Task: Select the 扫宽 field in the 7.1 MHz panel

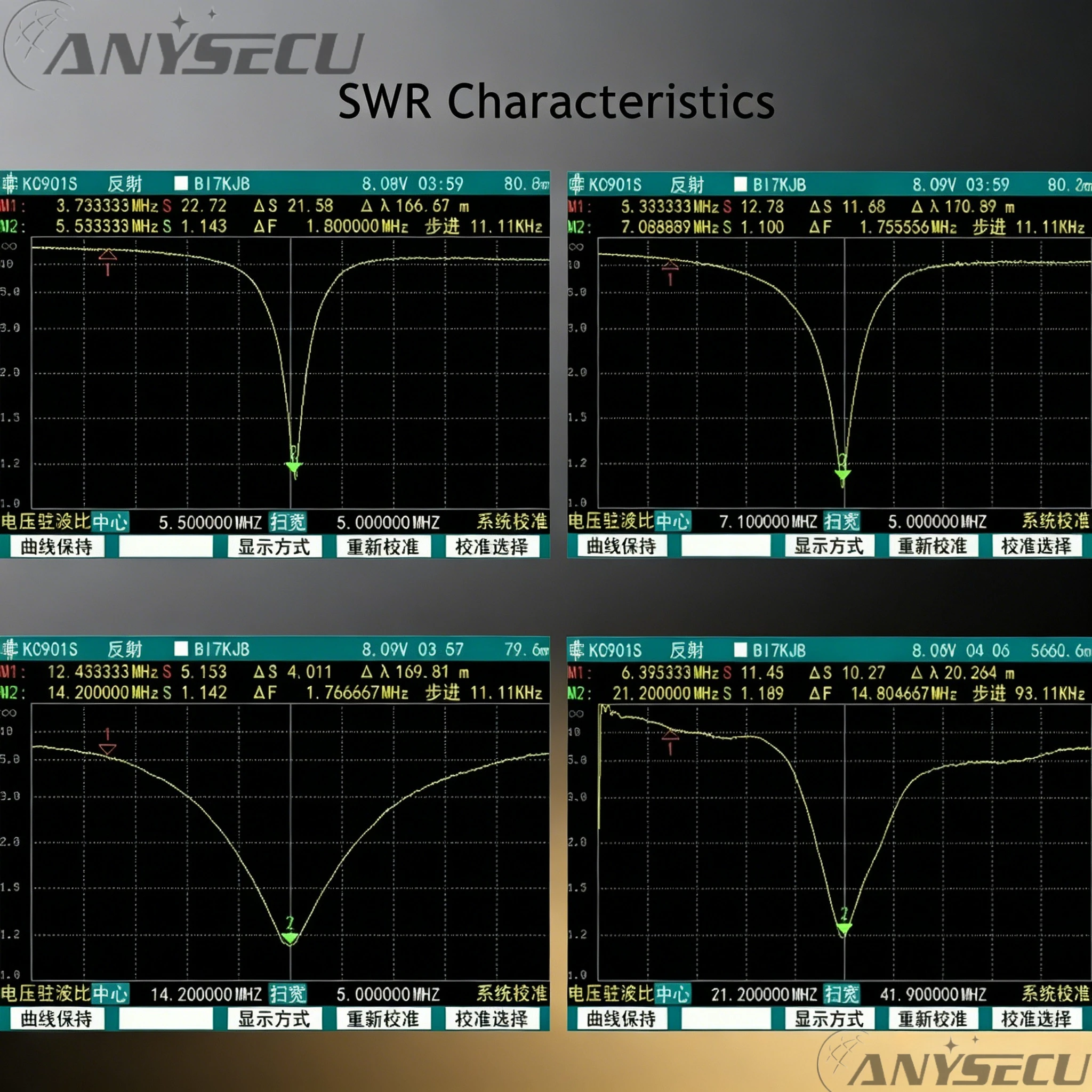Action: pyautogui.click(x=841, y=521)
